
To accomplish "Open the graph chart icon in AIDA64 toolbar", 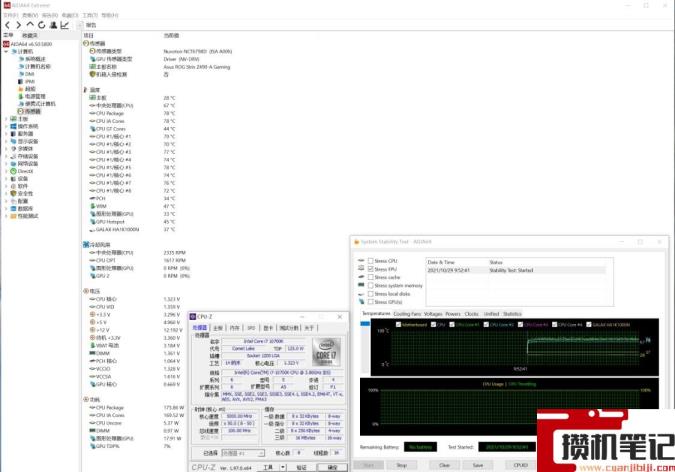I will 65,25.
